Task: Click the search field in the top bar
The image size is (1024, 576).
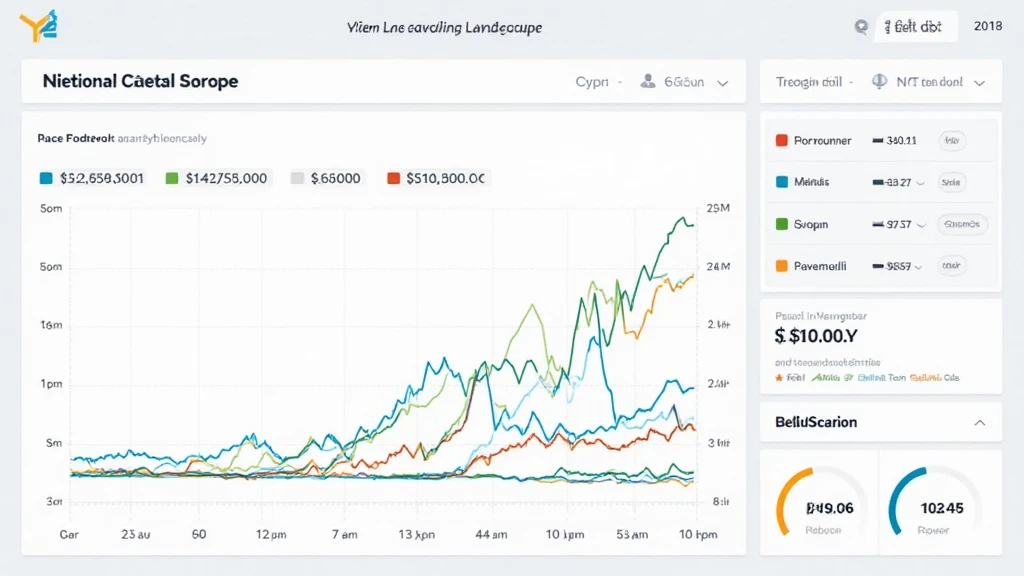Action: click(916, 28)
